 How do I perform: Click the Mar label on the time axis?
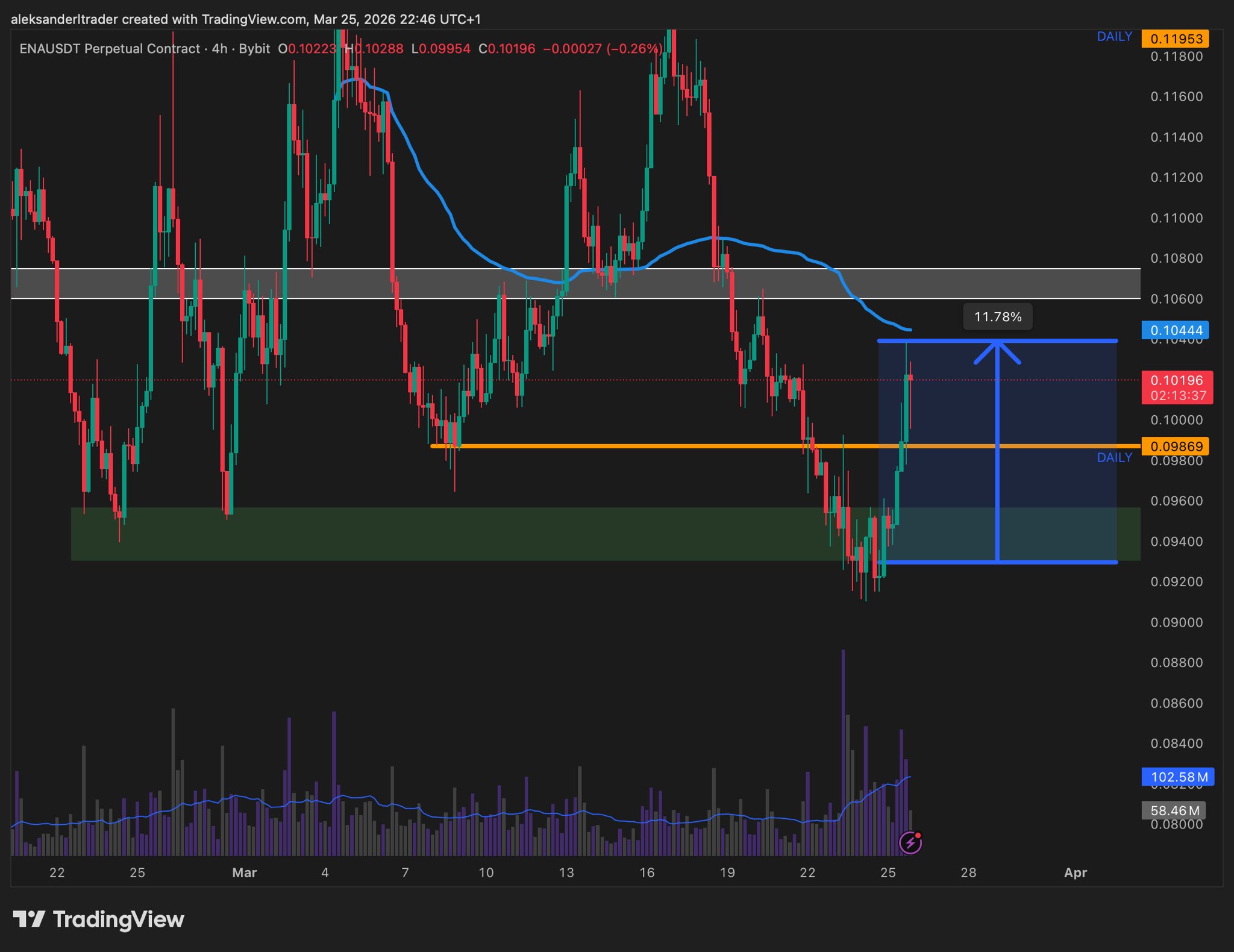pyautogui.click(x=245, y=872)
